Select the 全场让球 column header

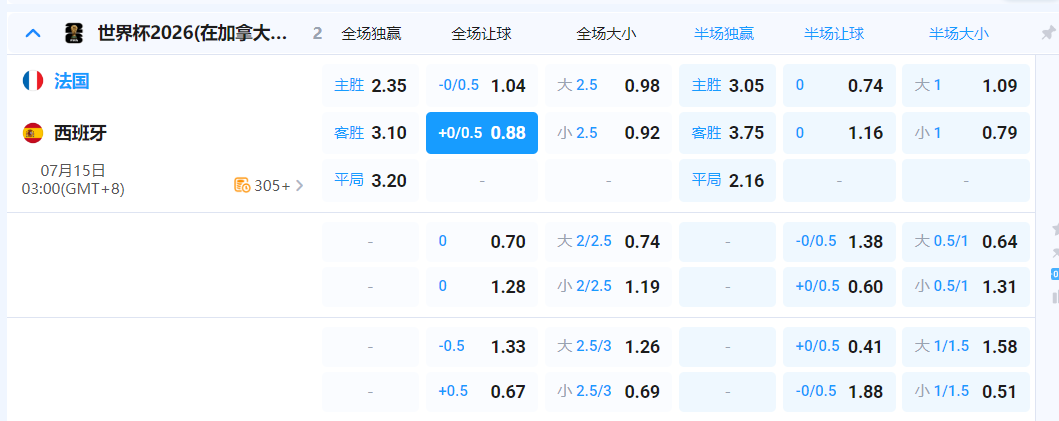[x=482, y=34]
